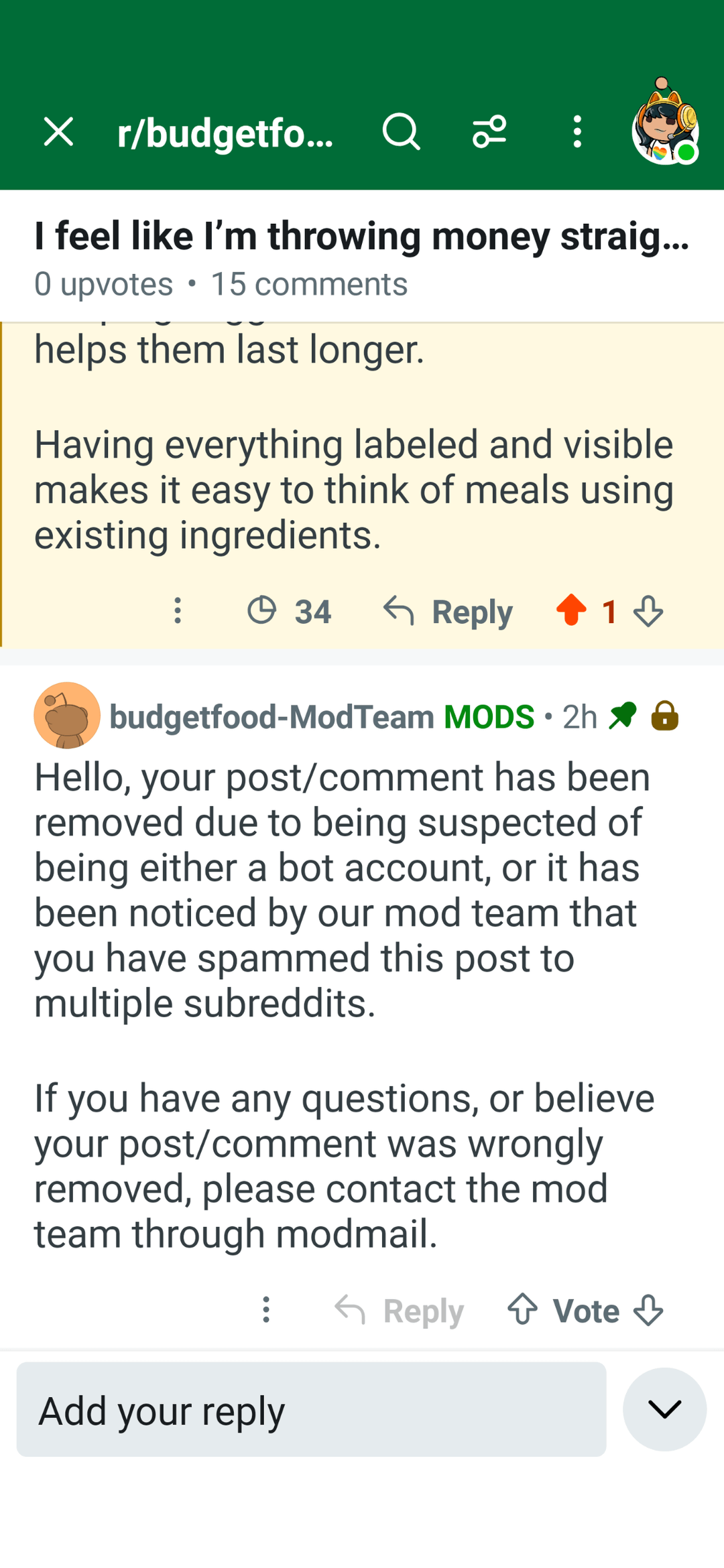Screen dimensions: 724x1568
Task: Toggle the orange upvote on the comment
Action: coord(571,610)
